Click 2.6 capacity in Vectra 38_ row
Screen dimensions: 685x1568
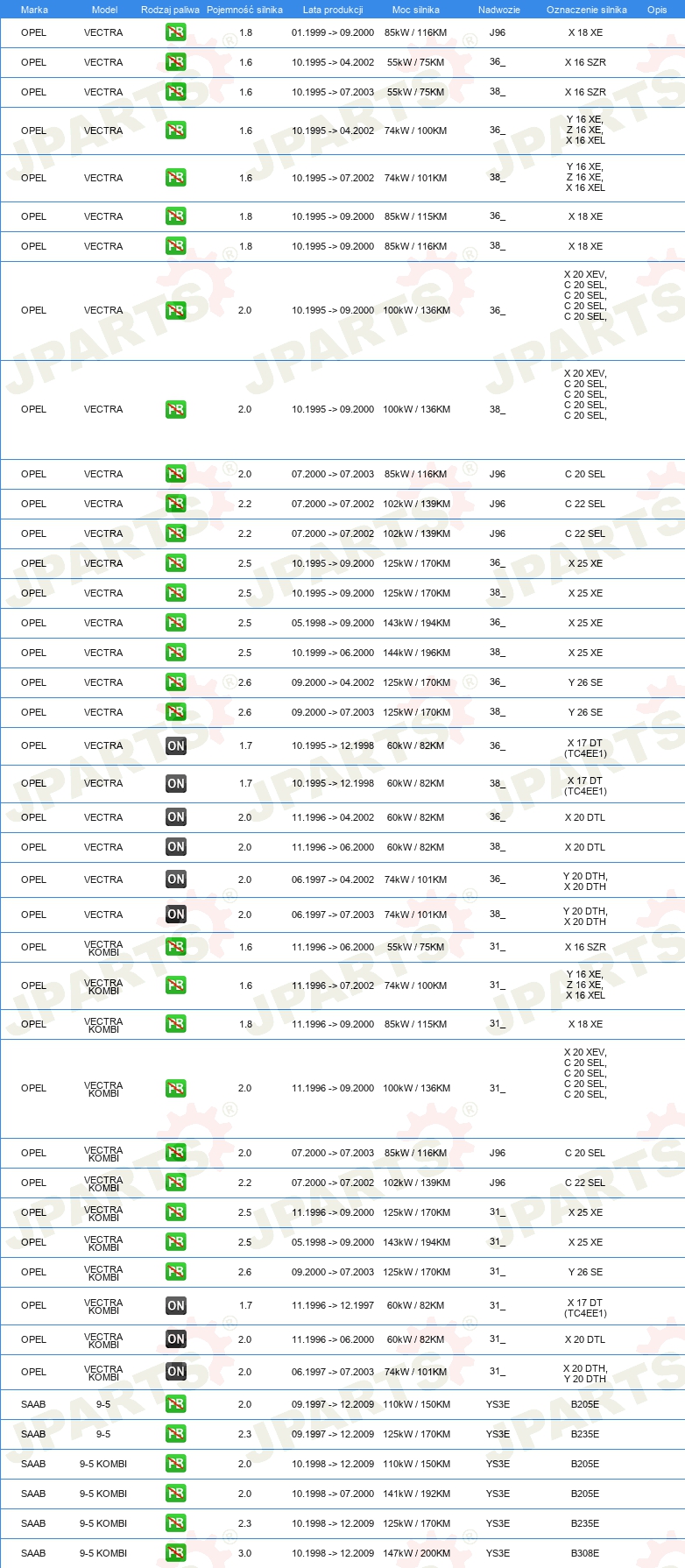pyautogui.click(x=245, y=712)
